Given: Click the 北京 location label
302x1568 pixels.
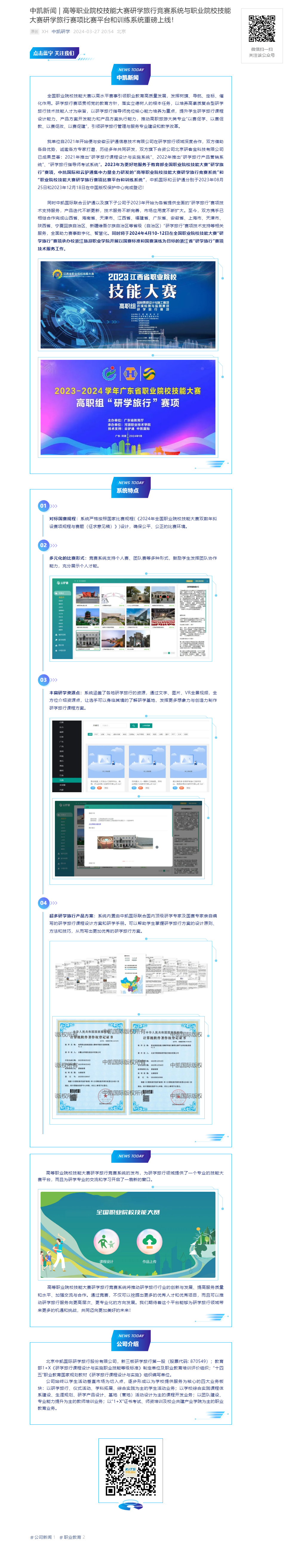Looking at the screenshot, I should [121, 32].
